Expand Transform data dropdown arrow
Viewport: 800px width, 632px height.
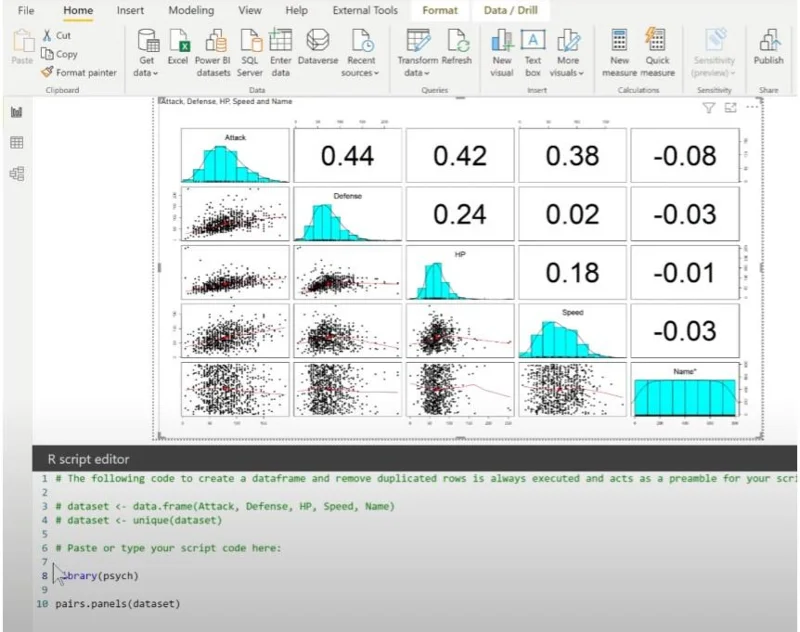[427, 73]
